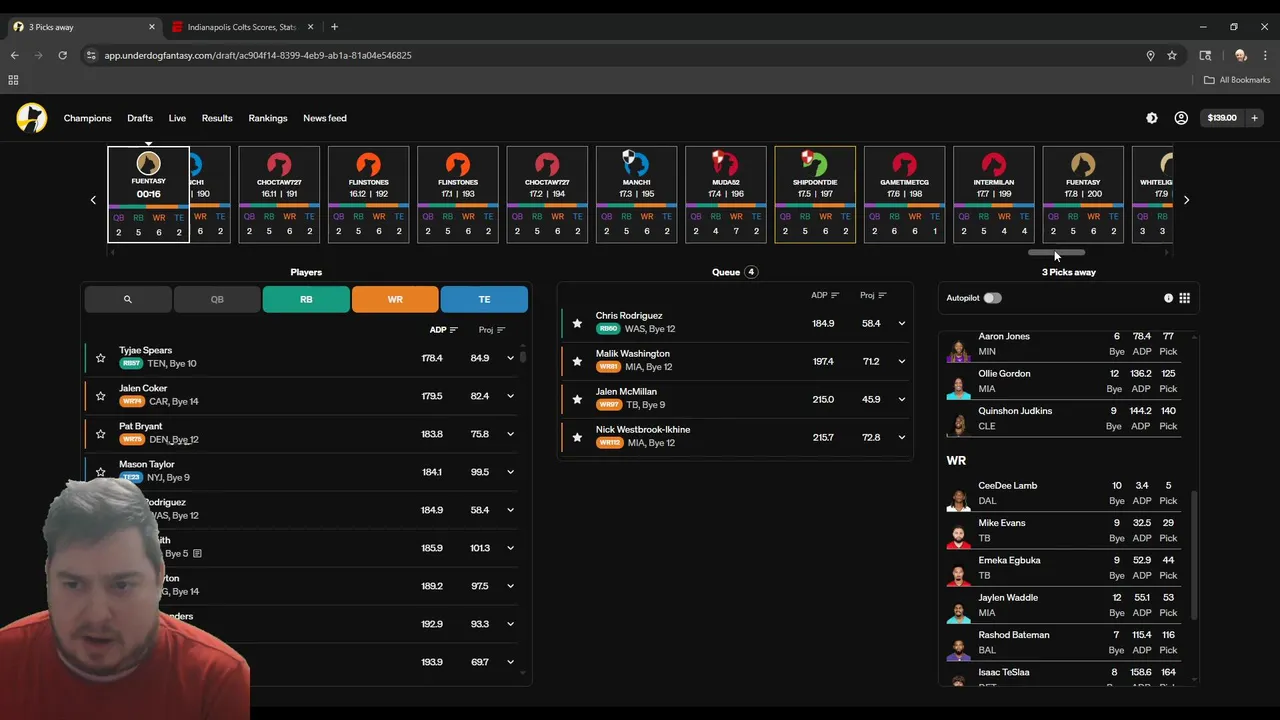
Task: Switch to Indianapolis Colts Scores browser tab
Action: 241,27
